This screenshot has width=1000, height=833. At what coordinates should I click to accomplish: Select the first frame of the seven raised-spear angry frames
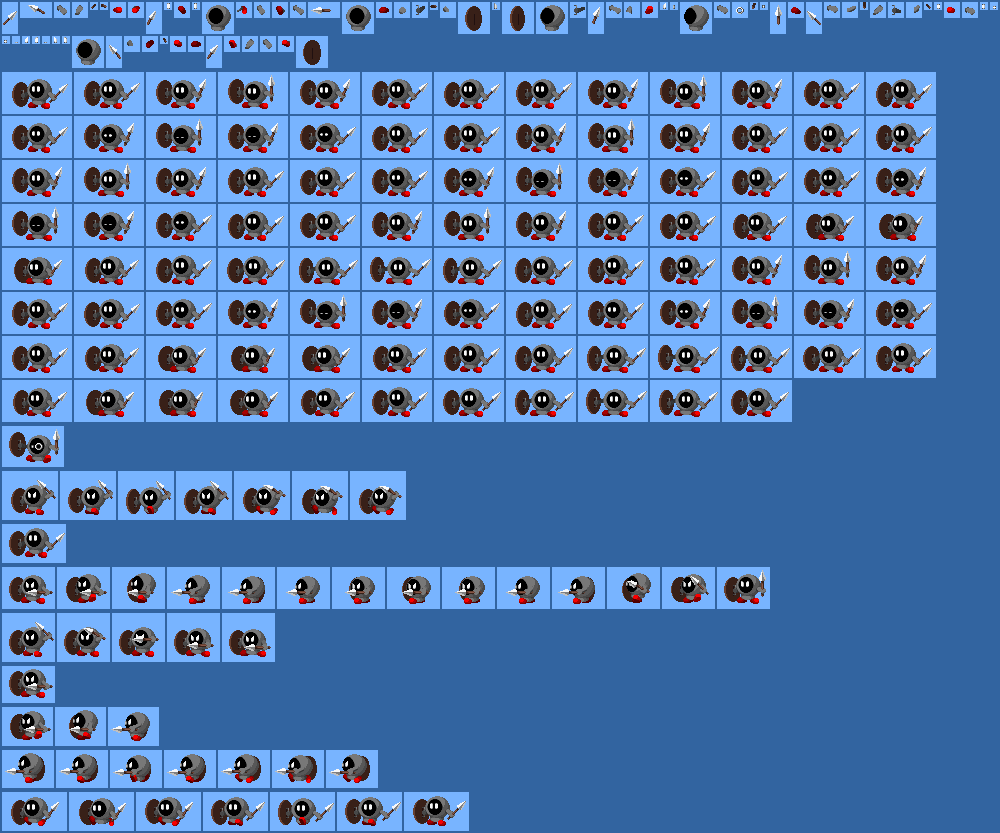(x=30, y=496)
